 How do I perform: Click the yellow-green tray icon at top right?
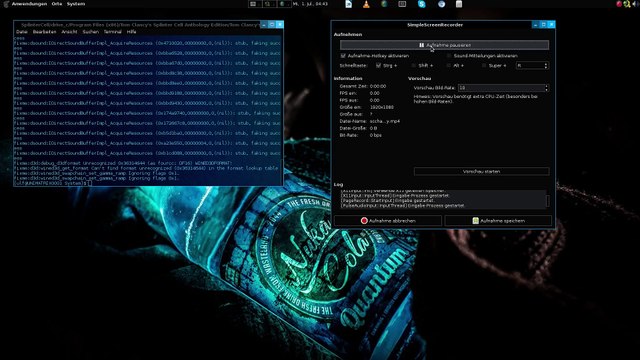coord(627,4)
